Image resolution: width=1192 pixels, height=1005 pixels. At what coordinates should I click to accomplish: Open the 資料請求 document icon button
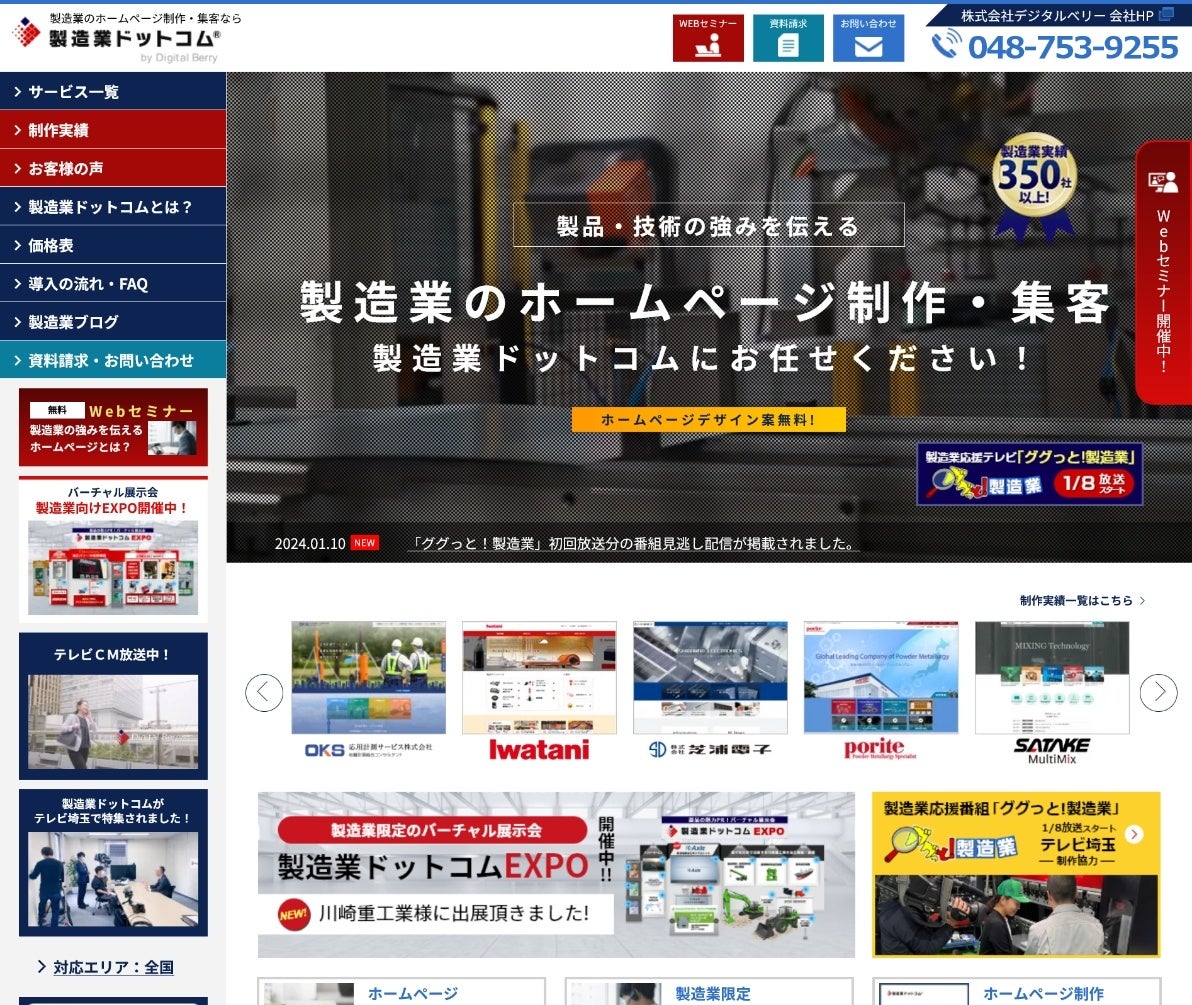788,38
